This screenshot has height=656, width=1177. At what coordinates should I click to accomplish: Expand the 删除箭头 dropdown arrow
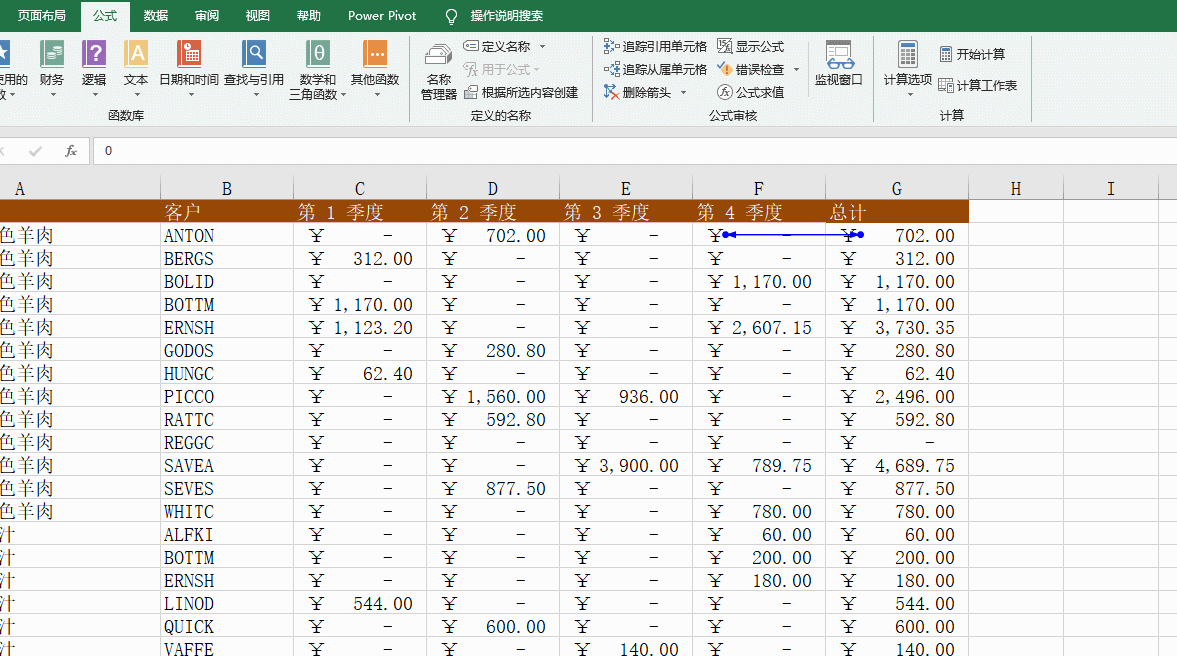(x=683, y=92)
